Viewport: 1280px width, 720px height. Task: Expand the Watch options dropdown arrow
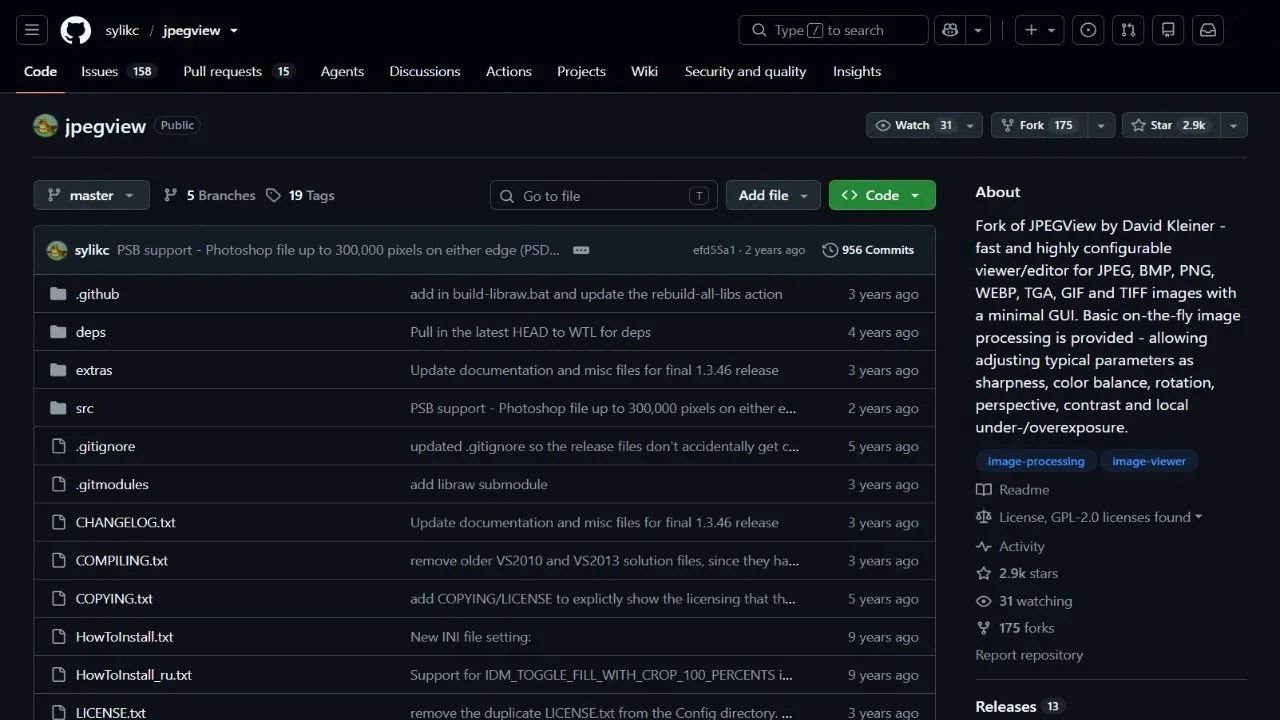coord(971,125)
